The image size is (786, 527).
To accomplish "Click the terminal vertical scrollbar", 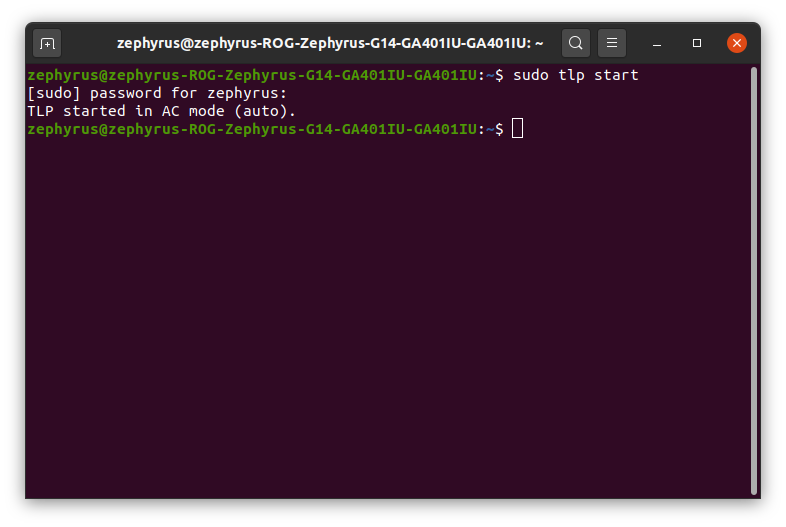I will (753, 281).
